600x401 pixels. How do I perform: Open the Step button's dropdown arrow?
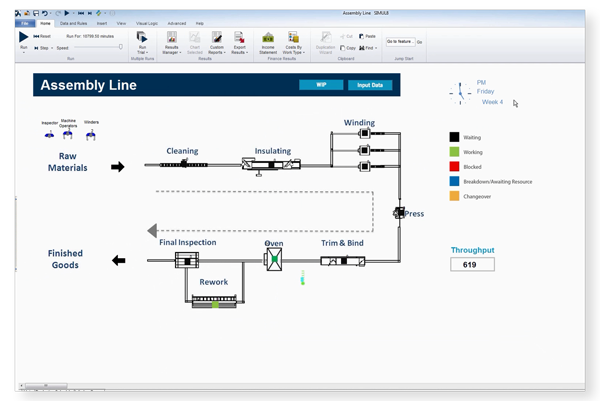(x=52, y=48)
